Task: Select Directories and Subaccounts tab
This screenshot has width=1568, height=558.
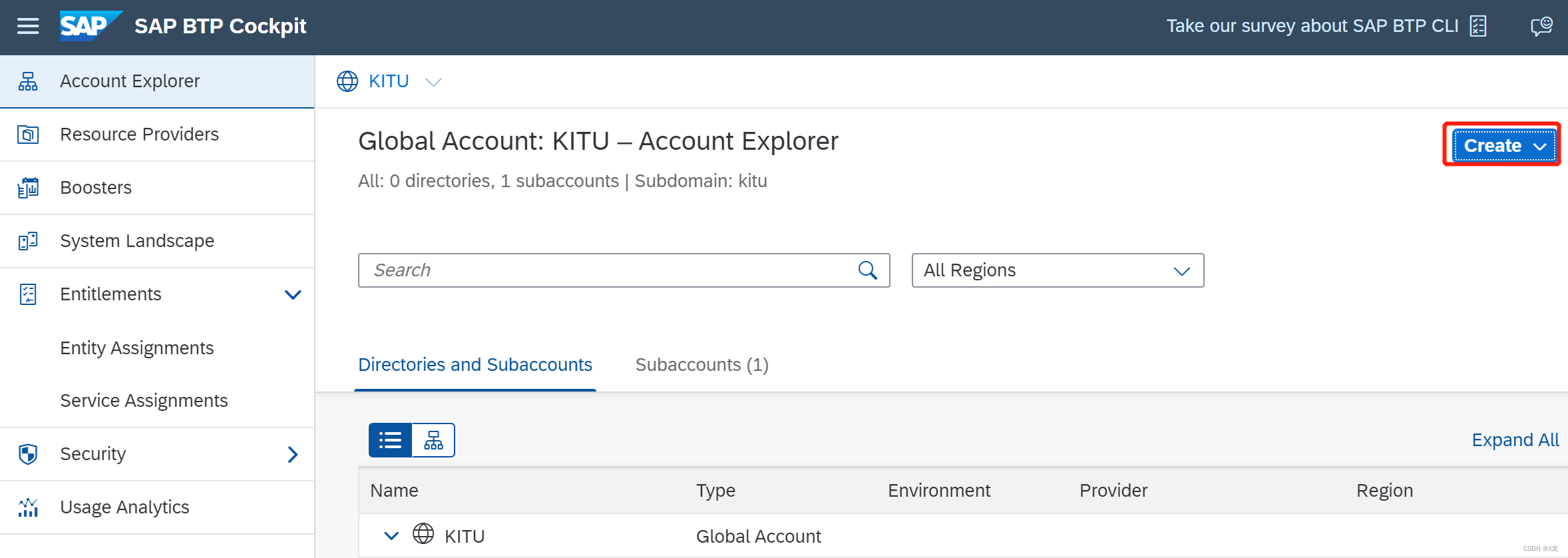Action: 475,365
